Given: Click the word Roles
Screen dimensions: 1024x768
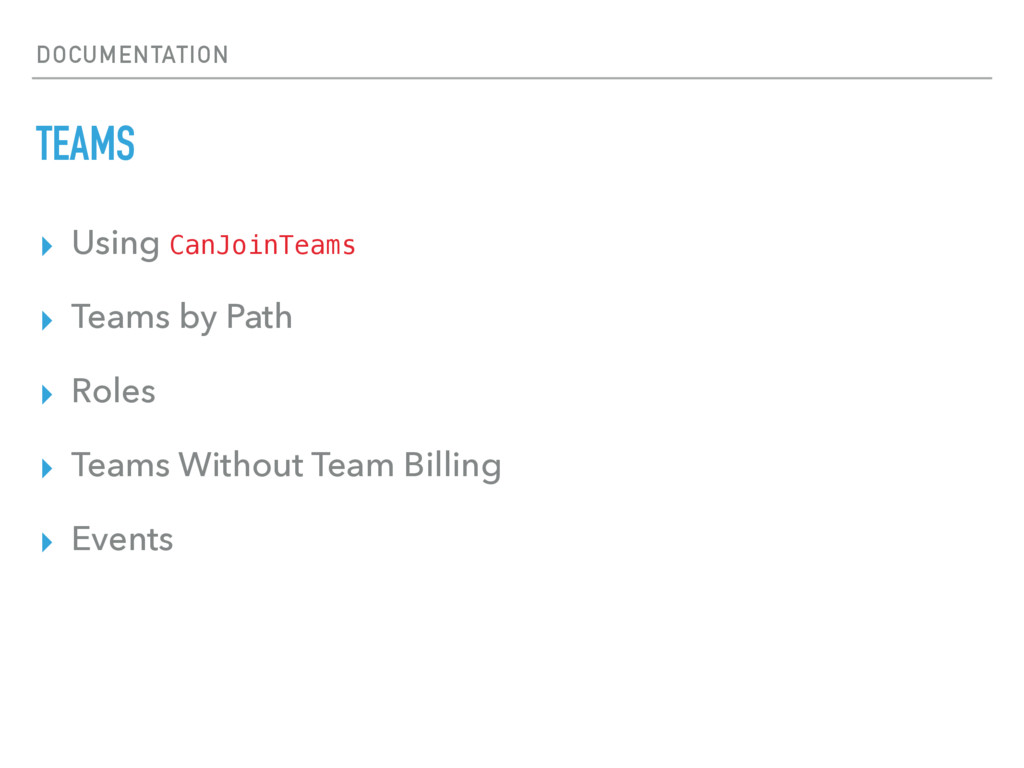Looking at the screenshot, I should [114, 391].
